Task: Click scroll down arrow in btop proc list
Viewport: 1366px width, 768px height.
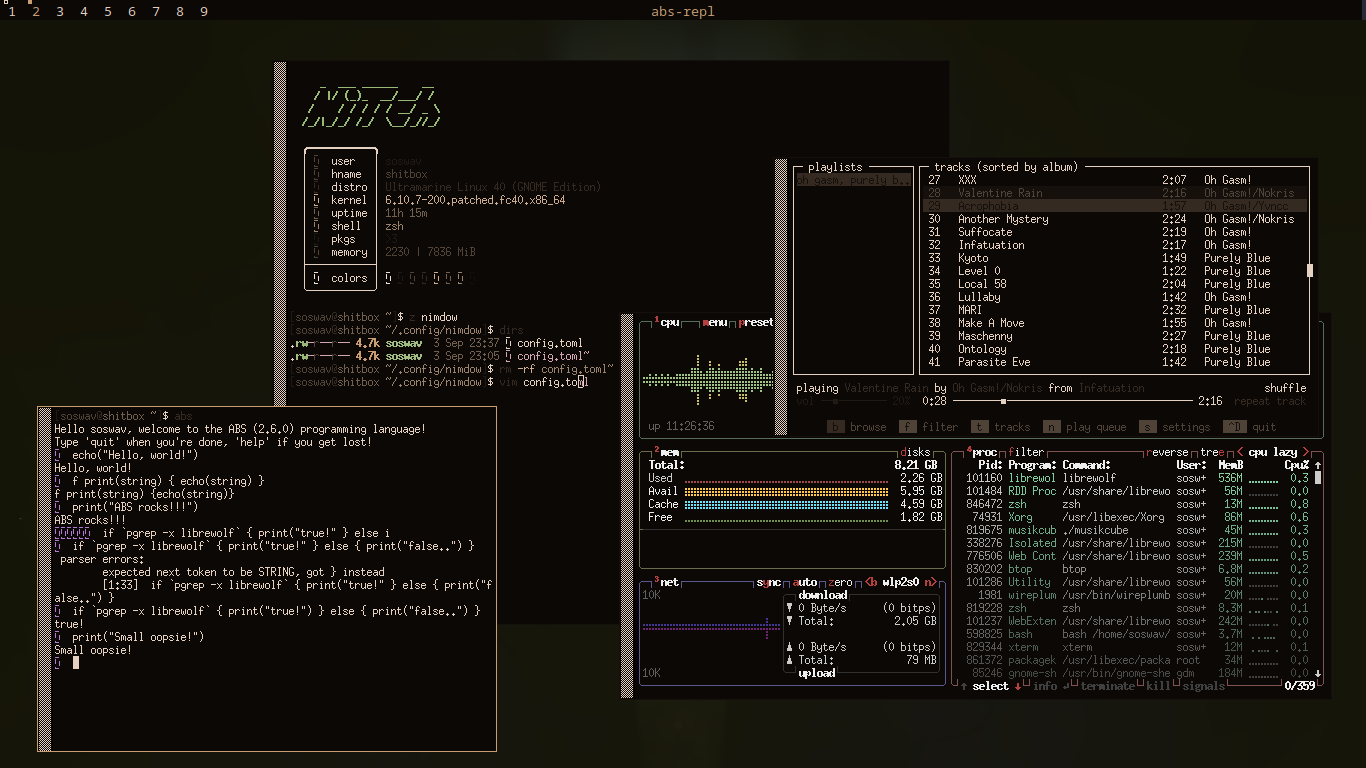Action: pyautogui.click(x=1318, y=674)
